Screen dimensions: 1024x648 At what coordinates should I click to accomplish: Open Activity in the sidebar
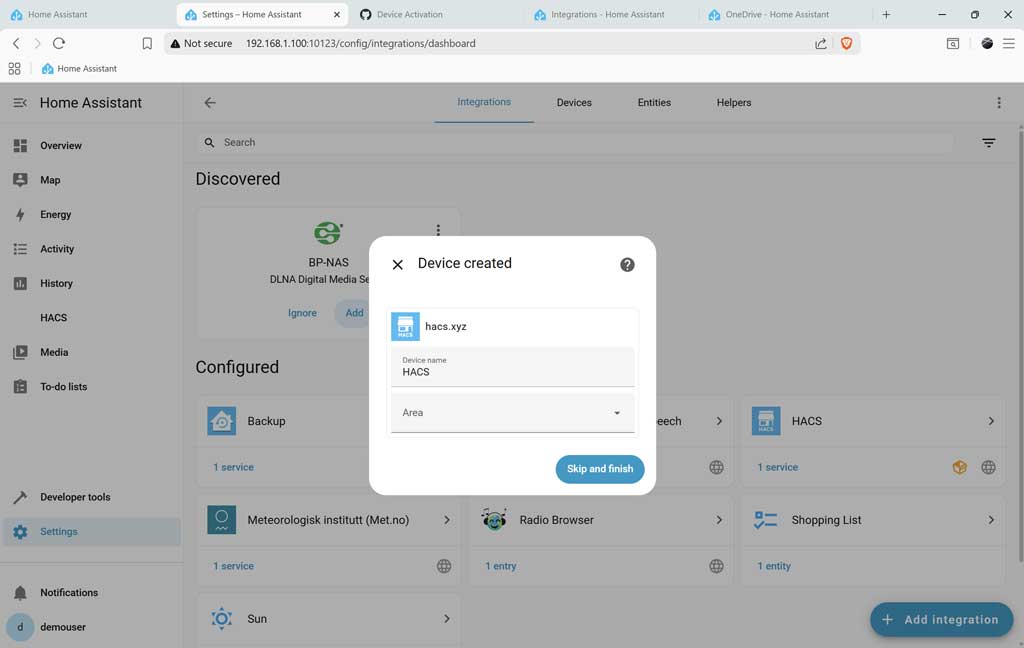(x=91, y=249)
